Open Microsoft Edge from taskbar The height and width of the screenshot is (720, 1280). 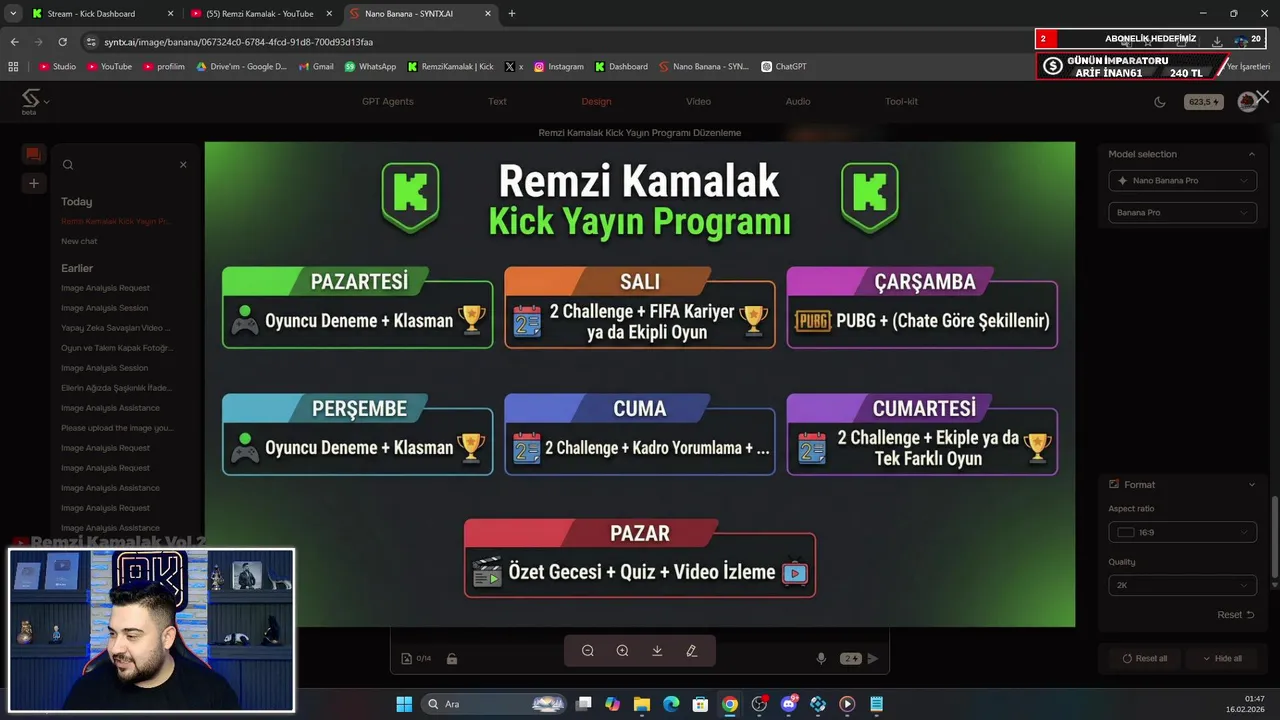[x=671, y=704]
